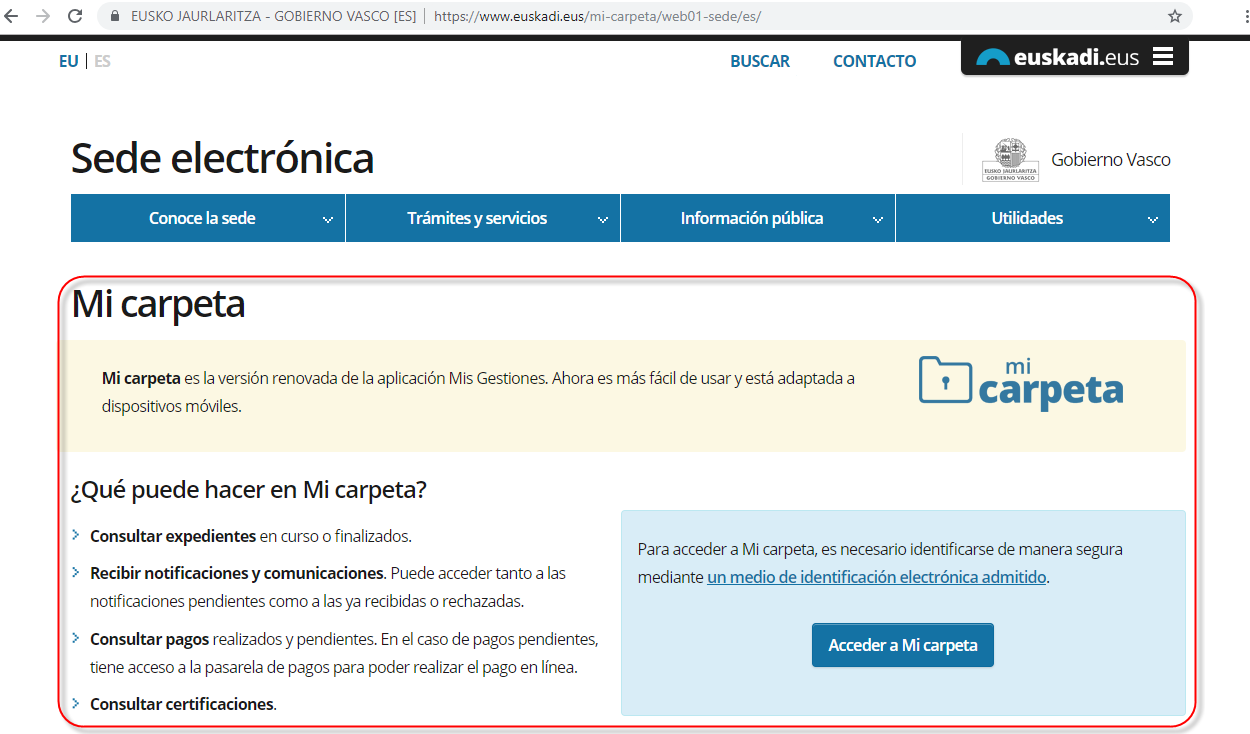
Task: View site security via the padlock icon
Action: (x=114, y=17)
